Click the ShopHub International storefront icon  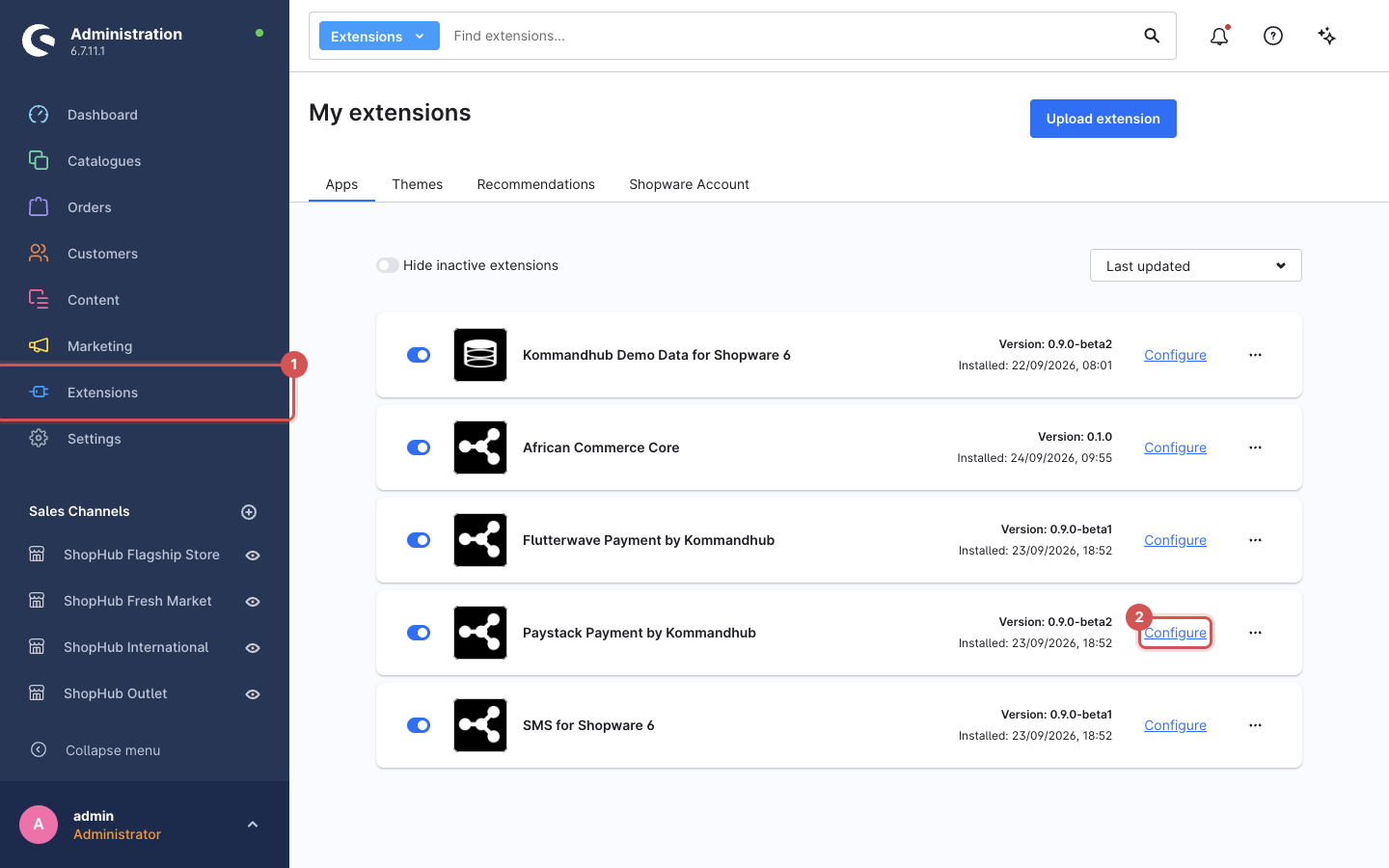tap(37, 647)
